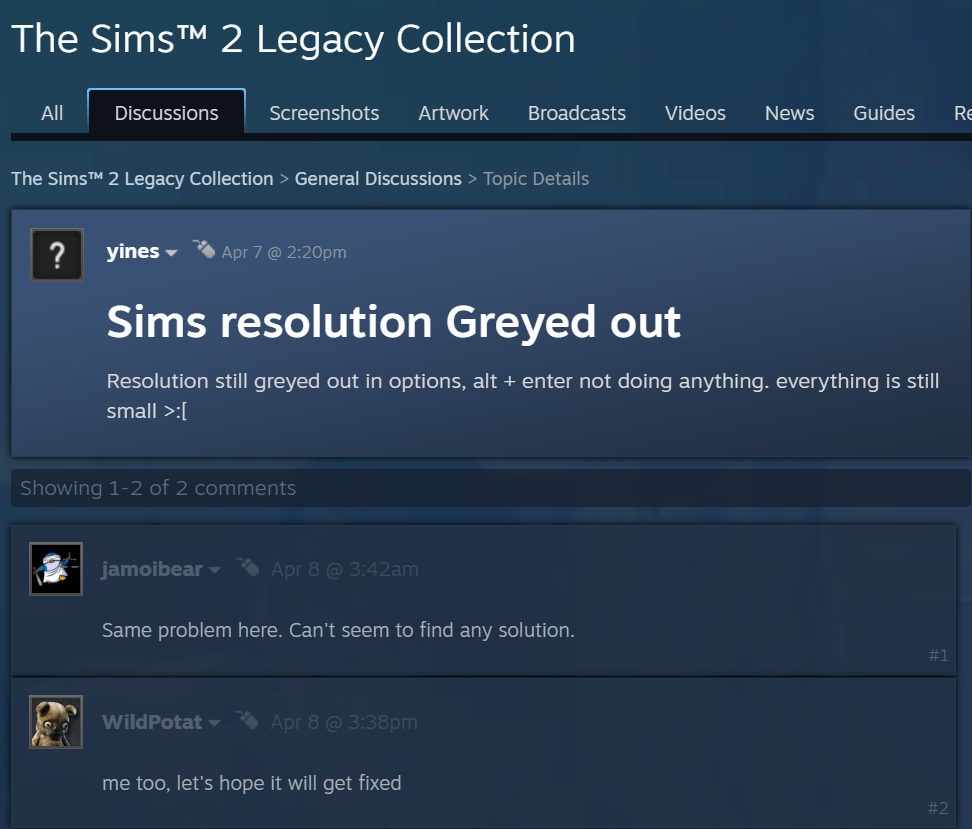972x829 pixels.
Task: Switch to the Screenshots tab
Action: 324,113
